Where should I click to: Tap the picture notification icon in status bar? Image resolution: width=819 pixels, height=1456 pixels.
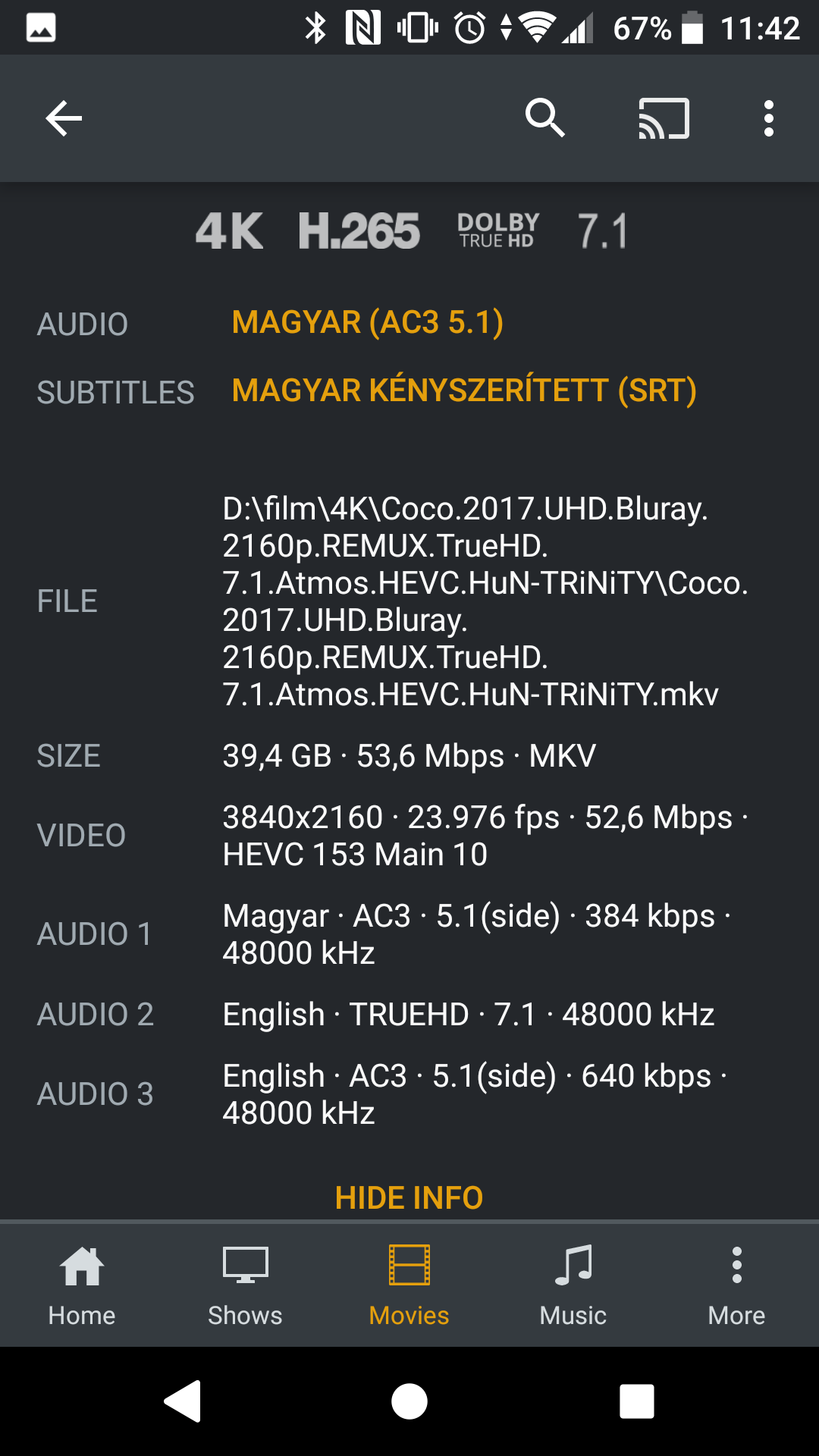point(41,28)
